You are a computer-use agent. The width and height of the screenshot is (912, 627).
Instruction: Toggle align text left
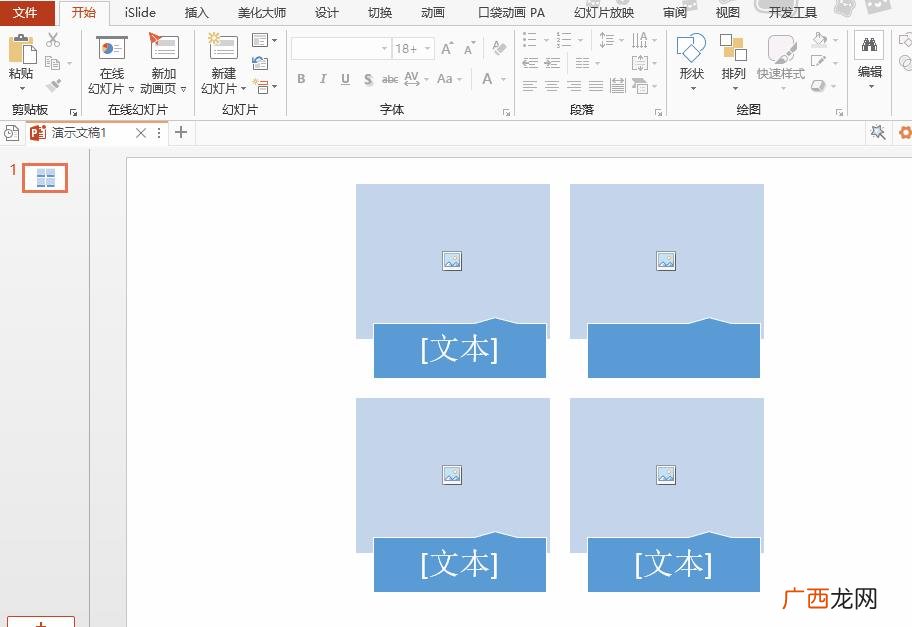529,86
